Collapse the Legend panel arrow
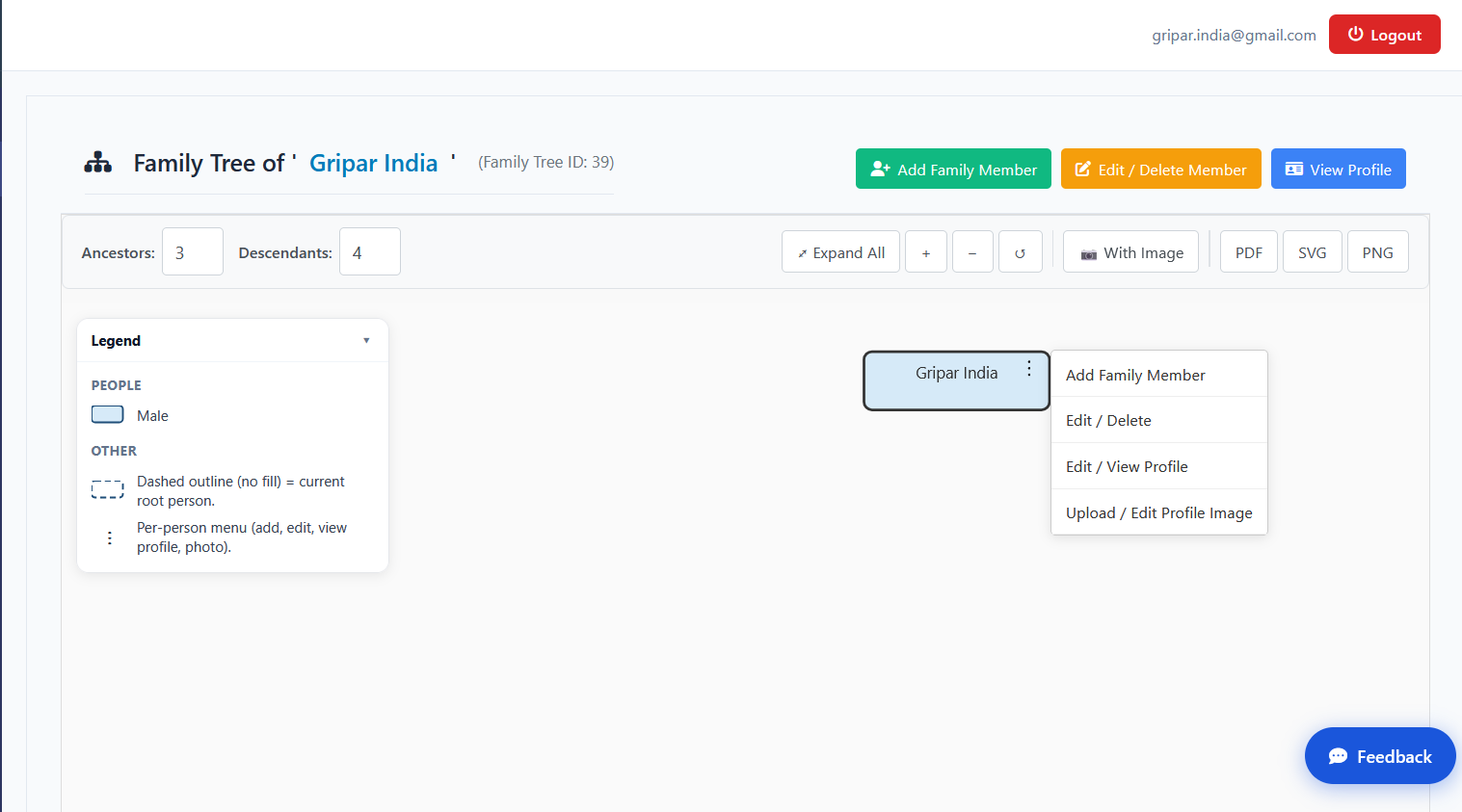Screen dimensions: 1462x812 (366, 340)
